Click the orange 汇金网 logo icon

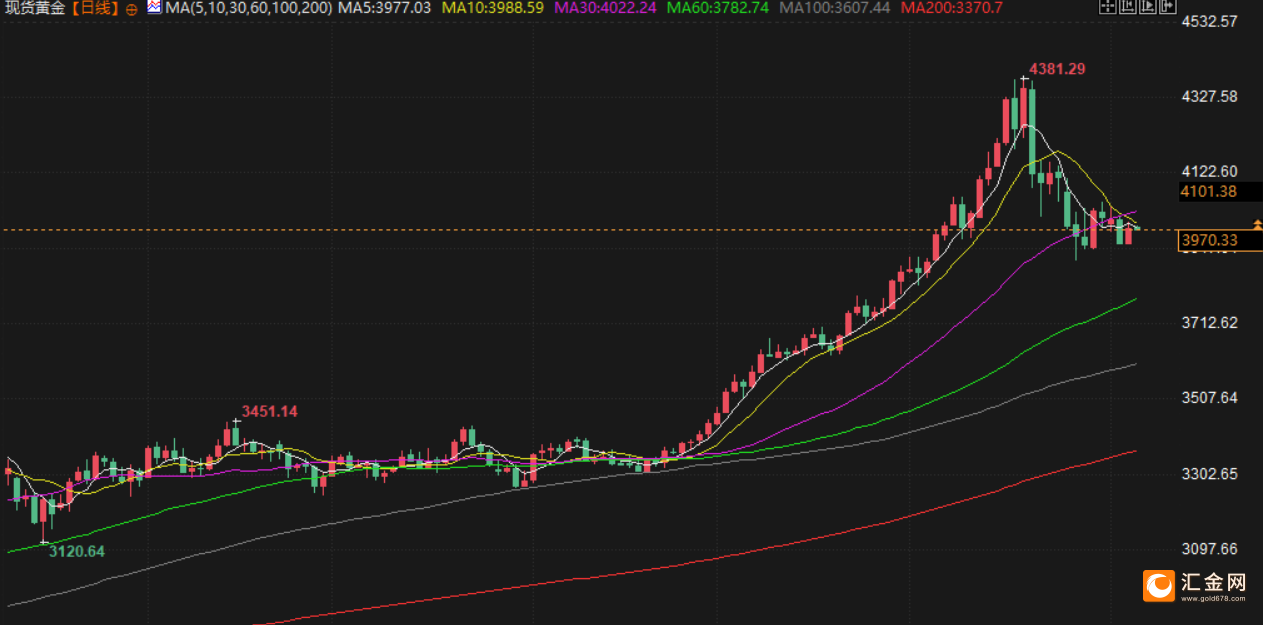(1159, 585)
